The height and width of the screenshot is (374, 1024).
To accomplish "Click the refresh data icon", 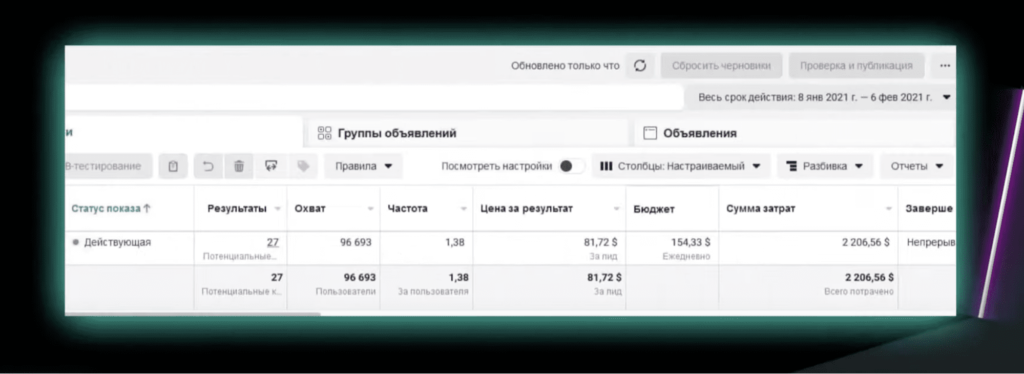I will (x=640, y=66).
